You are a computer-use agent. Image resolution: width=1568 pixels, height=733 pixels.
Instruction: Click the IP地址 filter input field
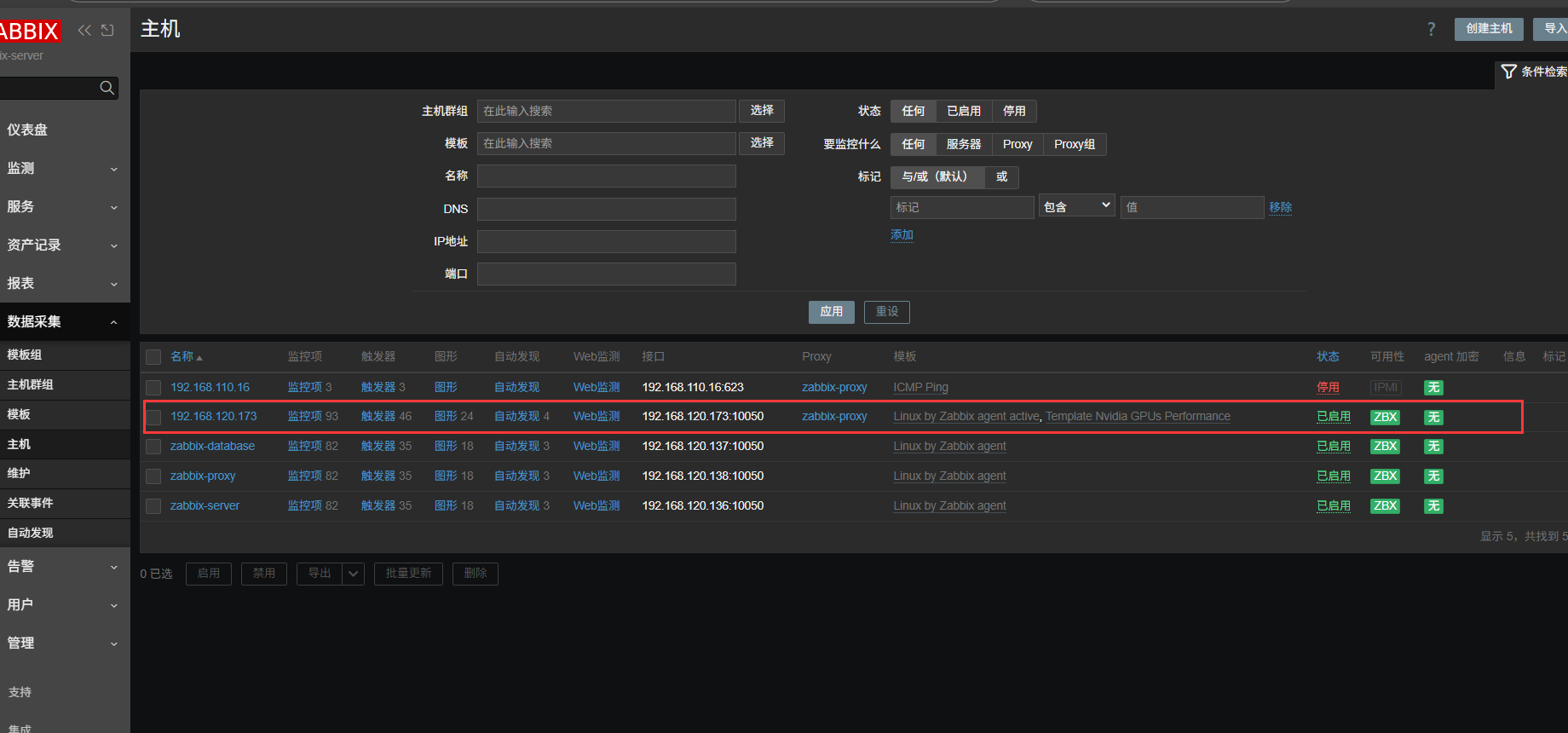pos(606,241)
